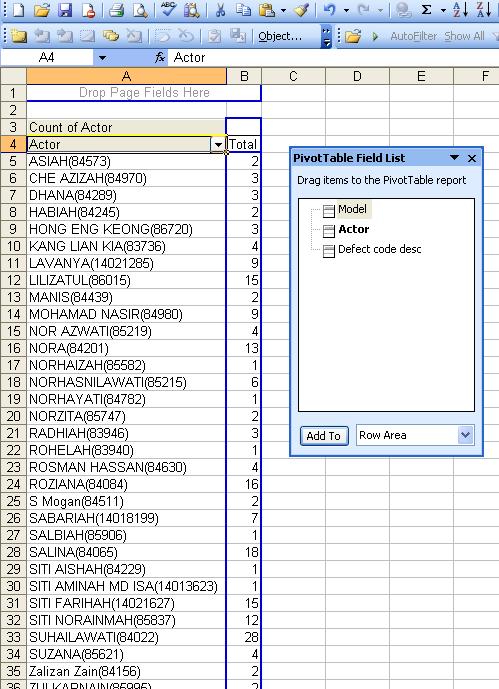The height and width of the screenshot is (689, 499).
Task: Open the Paste options dropdown arrow
Action: coord(283,10)
